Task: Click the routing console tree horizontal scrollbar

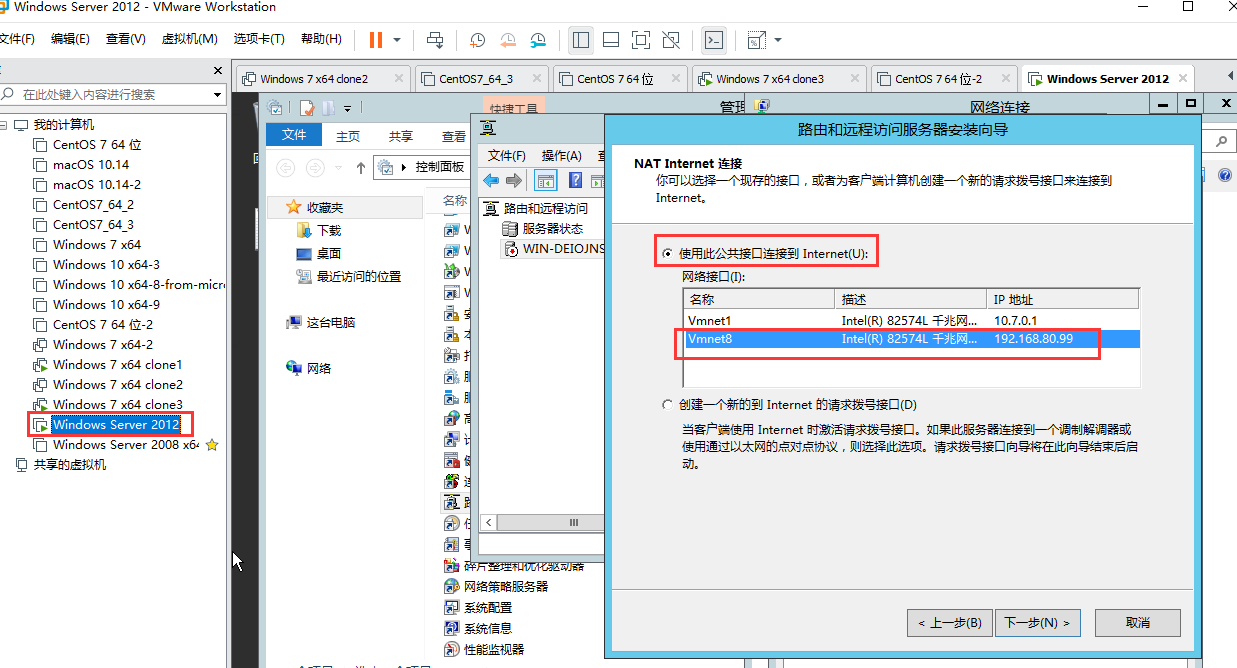Action: click(543, 522)
